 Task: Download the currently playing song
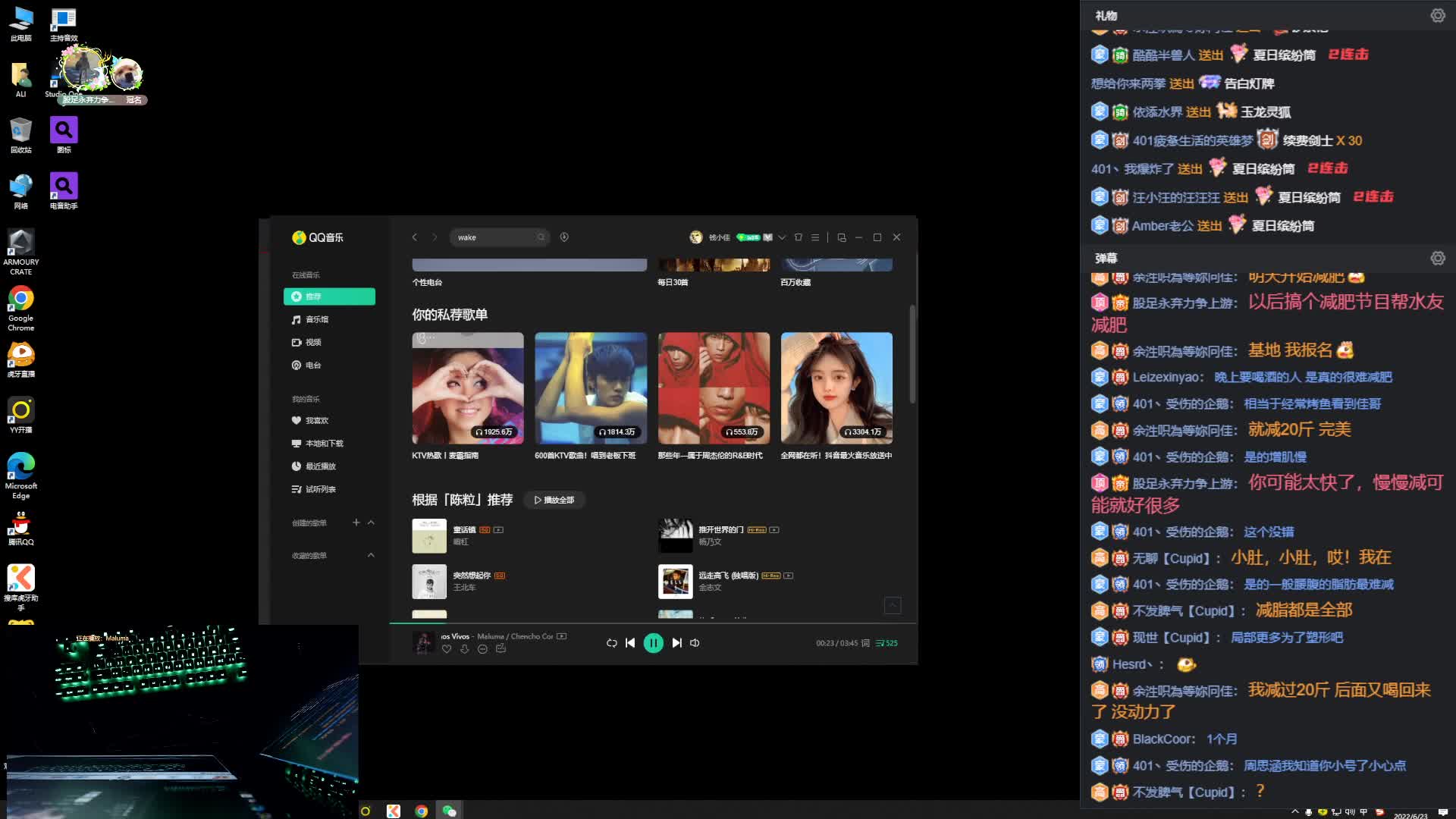(464, 649)
